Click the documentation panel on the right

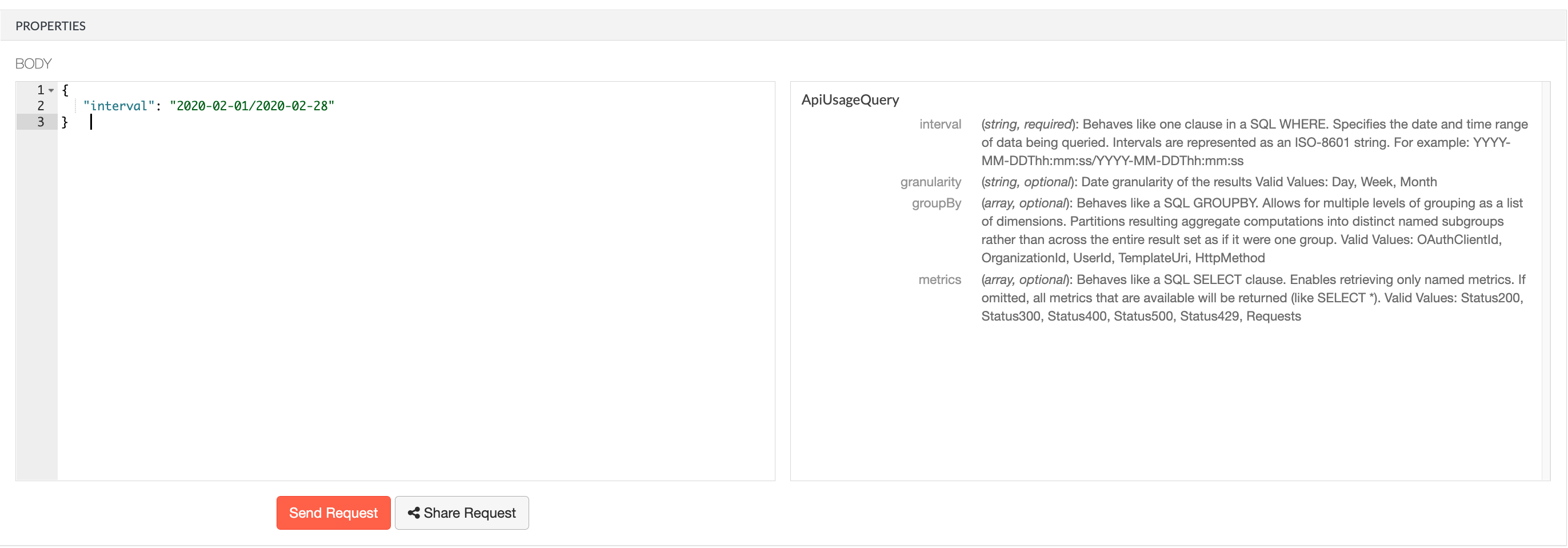(1157, 396)
